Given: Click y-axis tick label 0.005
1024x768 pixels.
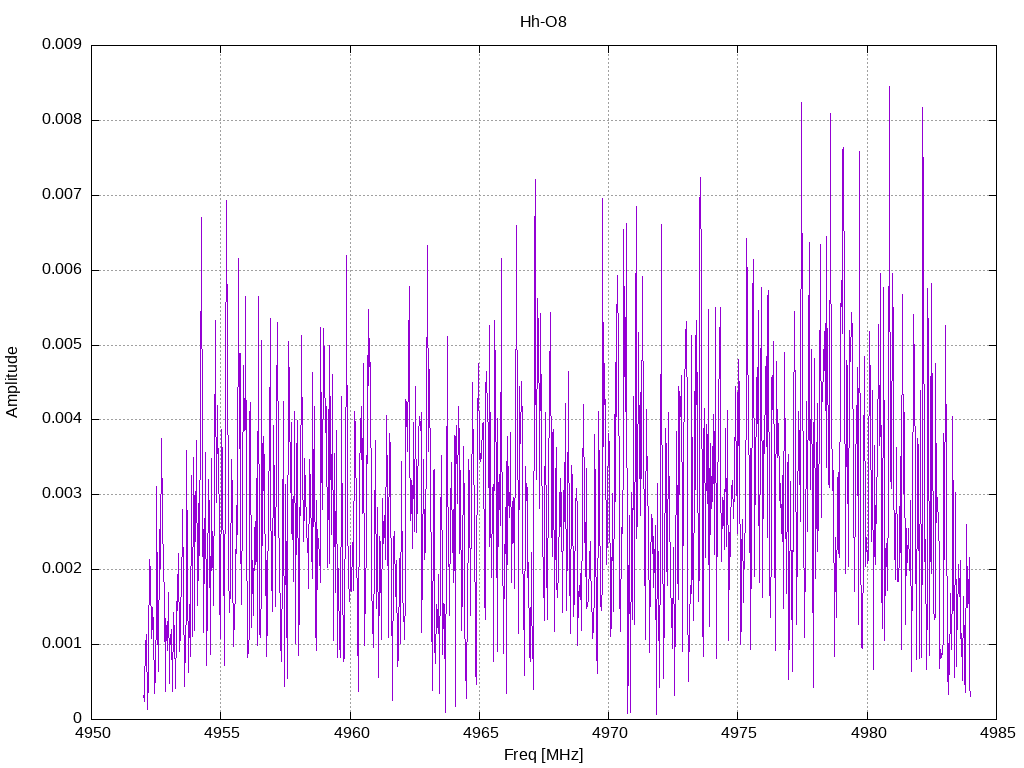Looking at the screenshot, I should (x=61, y=344).
